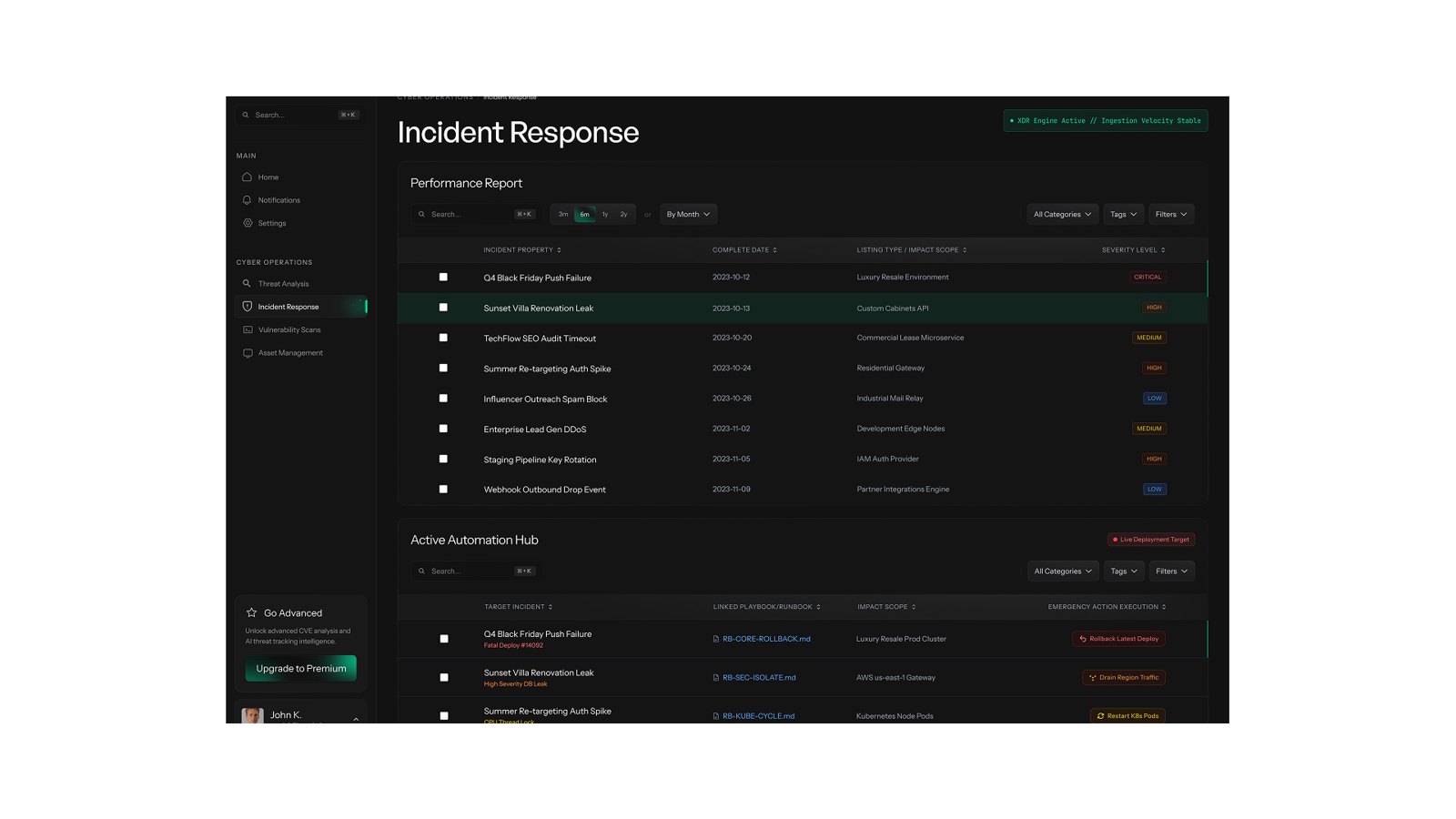Select checkbox for Webhook Outbound Drop Event
The width and height of the screenshot is (1456, 819).
point(443,489)
